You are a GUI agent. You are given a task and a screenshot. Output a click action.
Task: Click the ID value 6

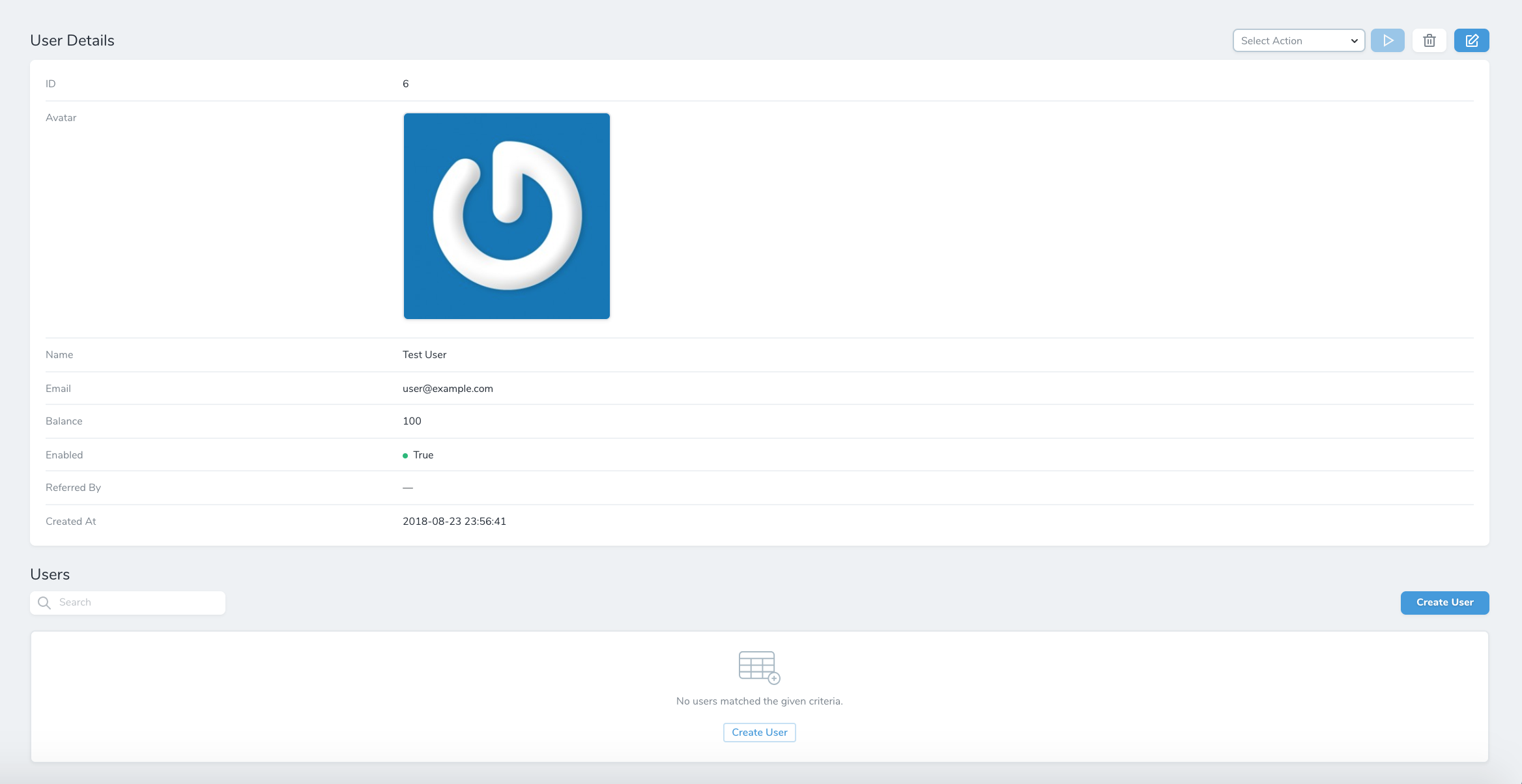(x=405, y=83)
